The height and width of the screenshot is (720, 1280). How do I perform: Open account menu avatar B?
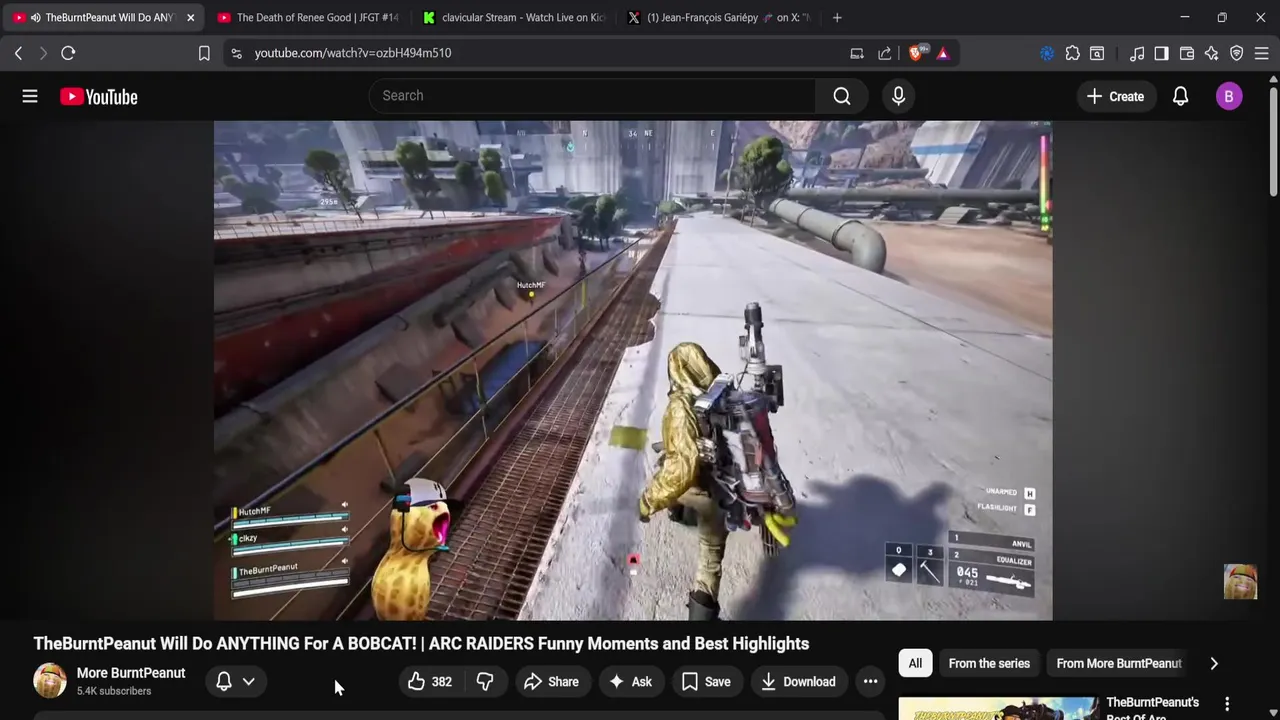(x=1229, y=96)
